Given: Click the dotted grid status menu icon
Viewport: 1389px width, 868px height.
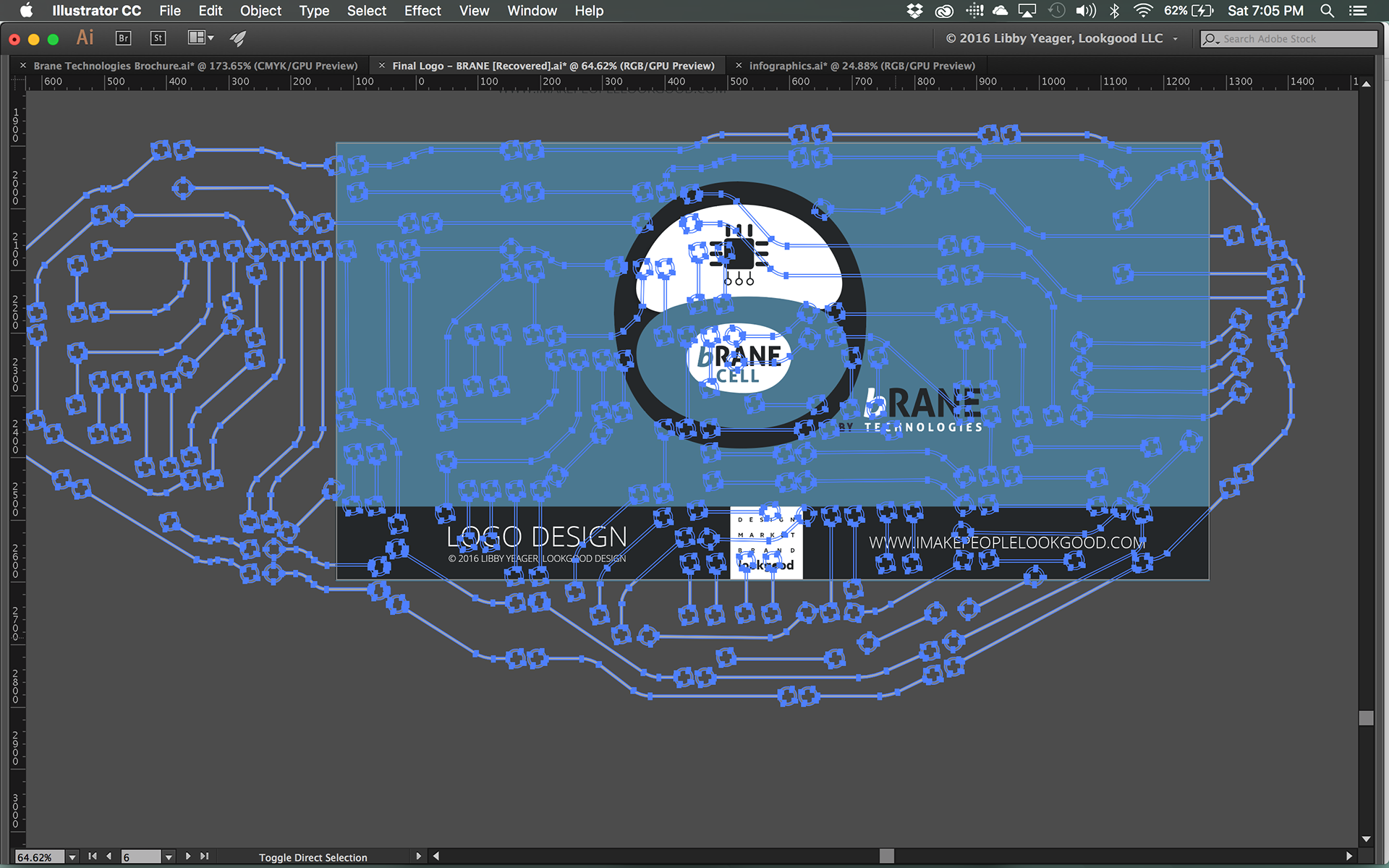Looking at the screenshot, I should [x=974, y=10].
